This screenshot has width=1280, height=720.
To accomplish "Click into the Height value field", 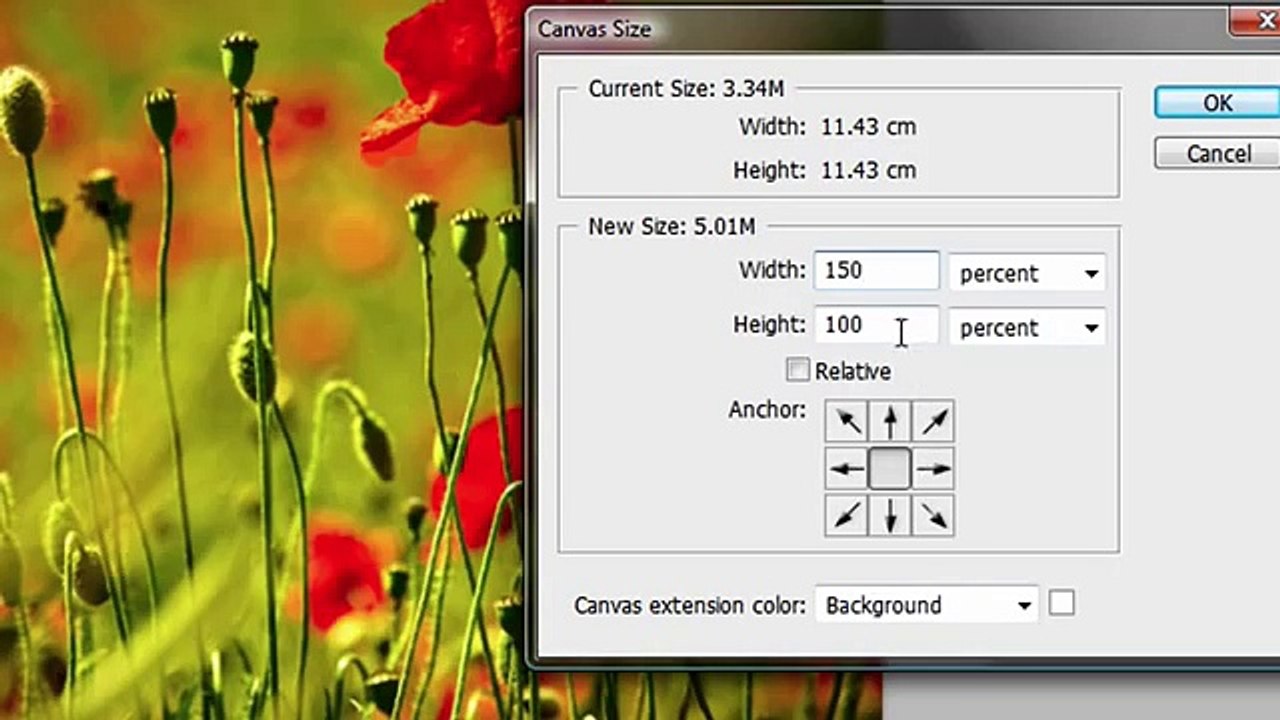I will pos(877,325).
